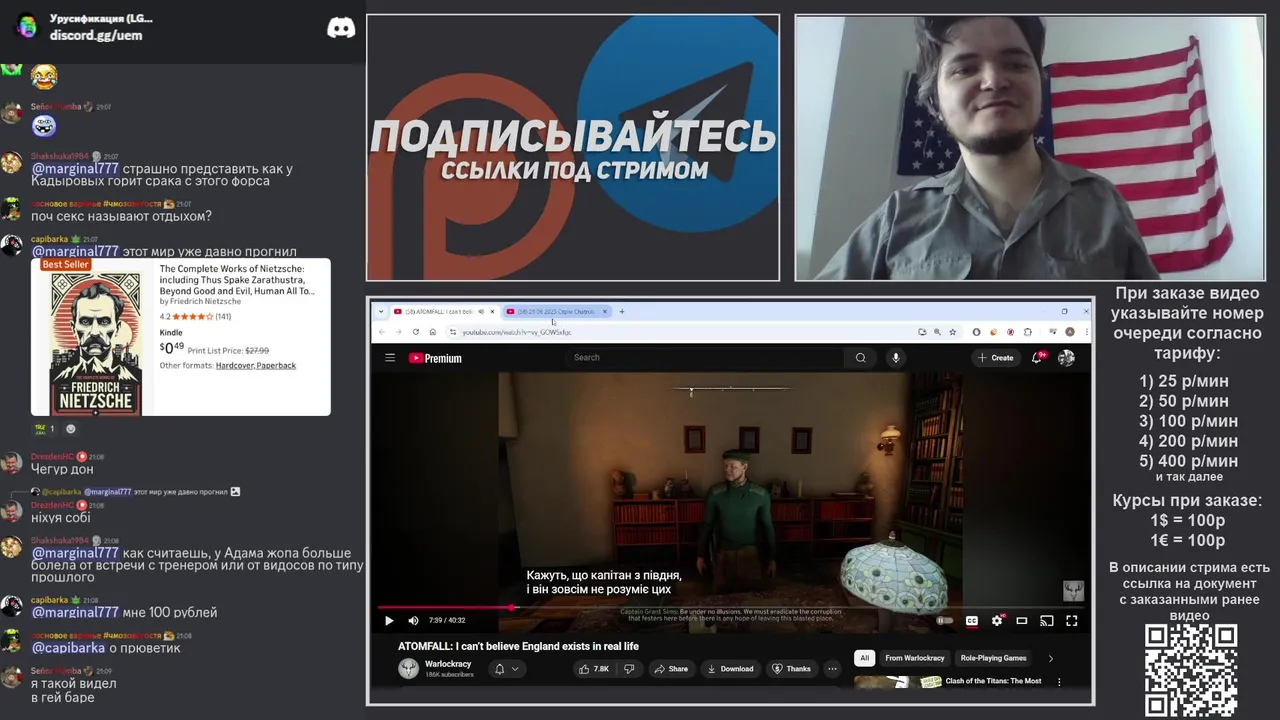The height and width of the screenshot is (720, 1280).
Task: Click the @capibarka mention in chat
Action: pyautogui.click(x=68, y=647)
